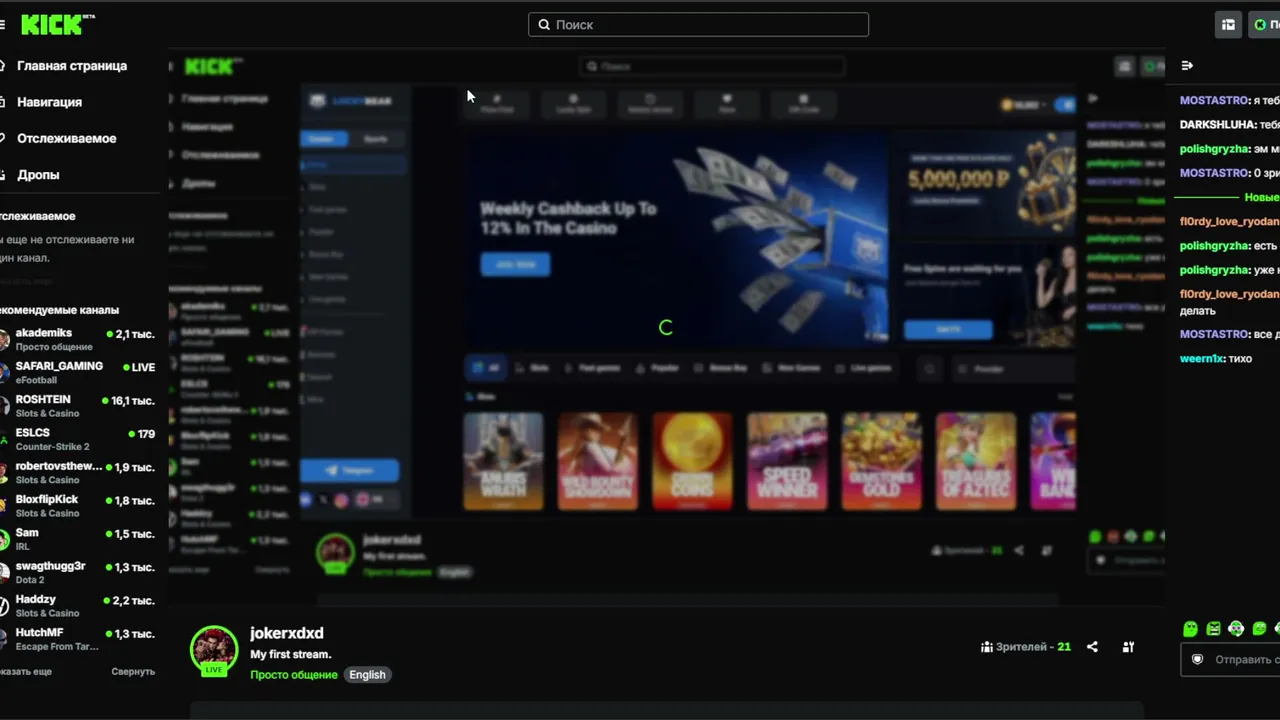
Task: Select the swagthugg3r Dota 2 channel row
Action: point(78,573)
